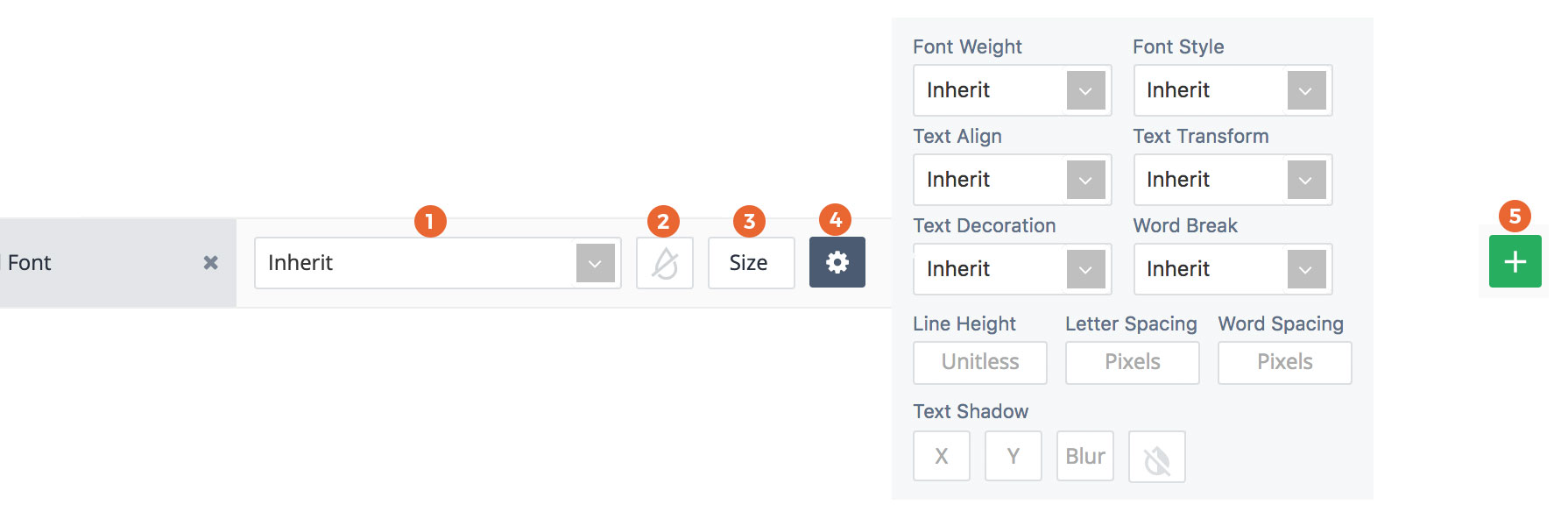Click the font Size field
Image resolution: width=1568 pixels, height=526 pixels.
(752, 263)
